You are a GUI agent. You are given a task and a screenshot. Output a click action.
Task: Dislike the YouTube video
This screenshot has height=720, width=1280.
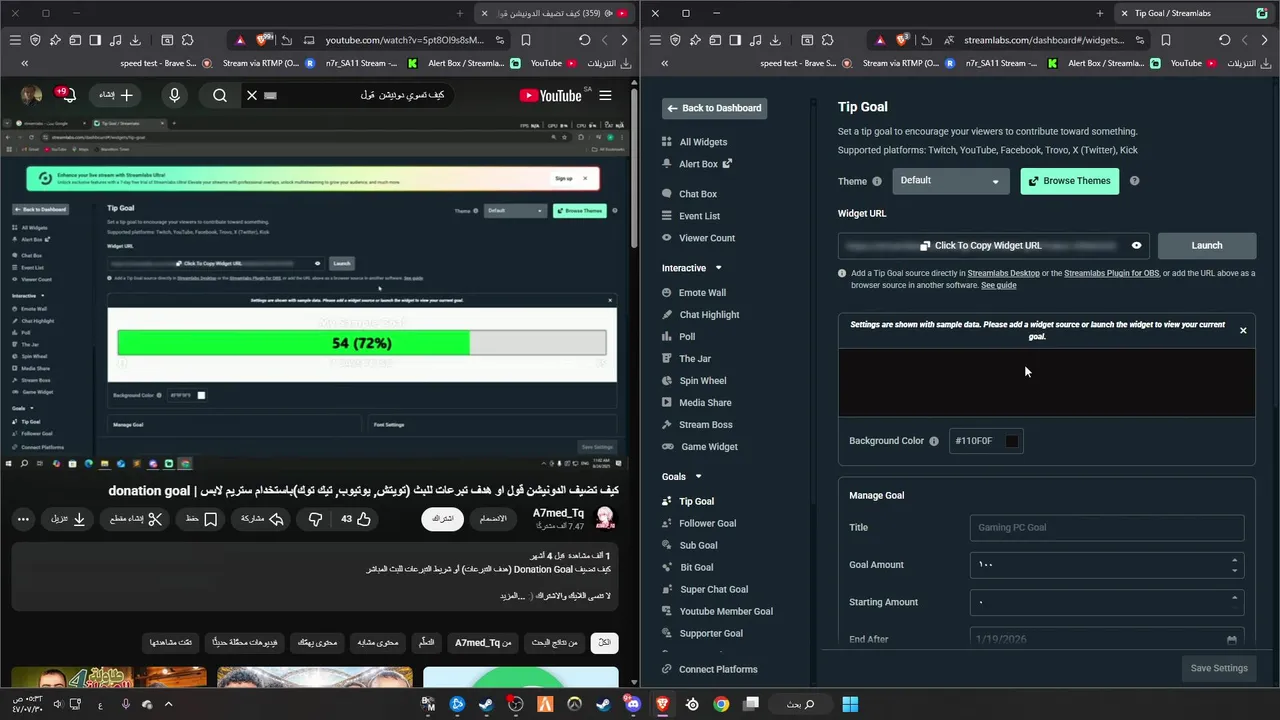click(x=315, y=519)
